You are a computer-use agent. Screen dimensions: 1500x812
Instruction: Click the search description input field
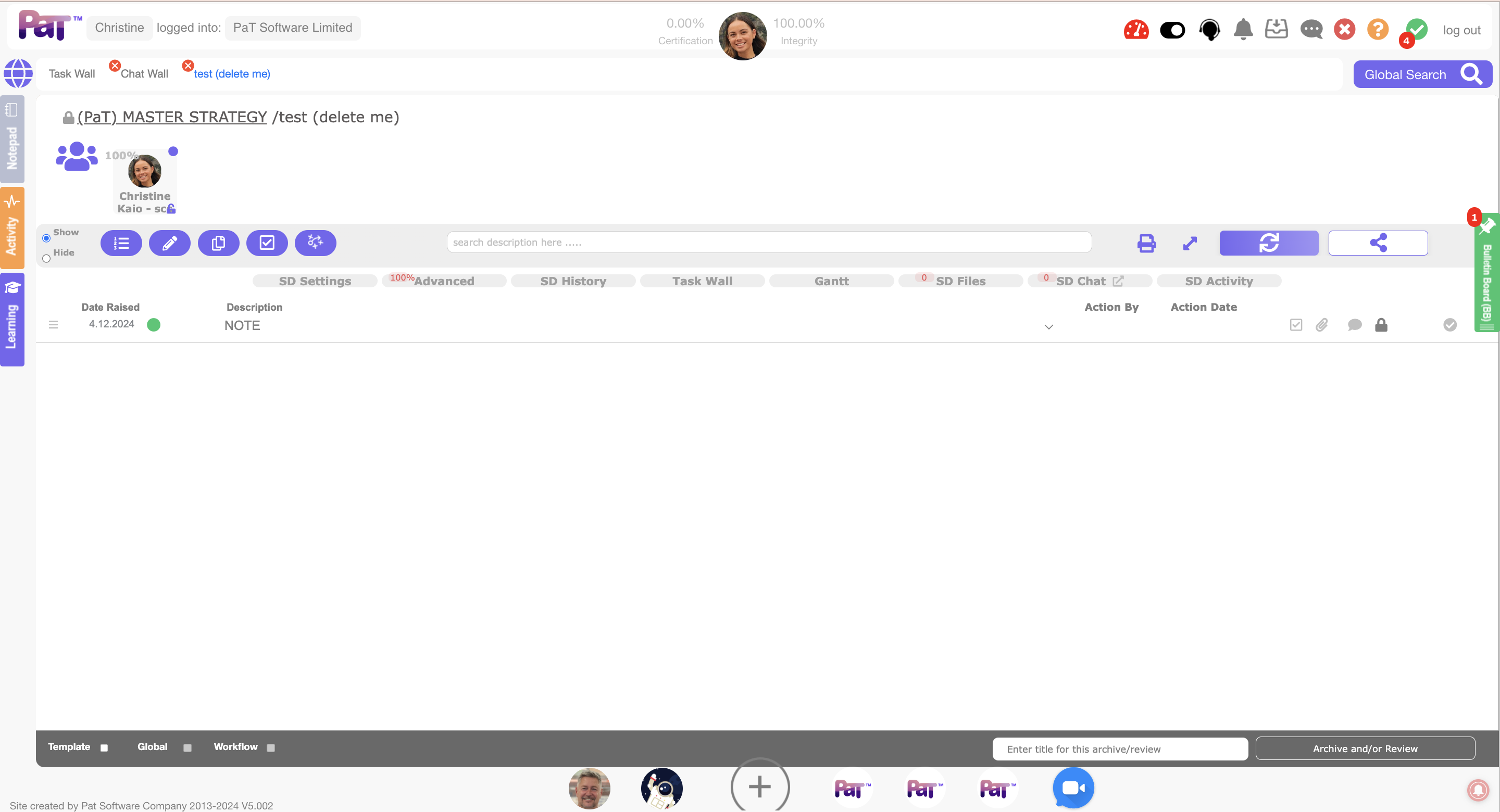pos(769,242)
